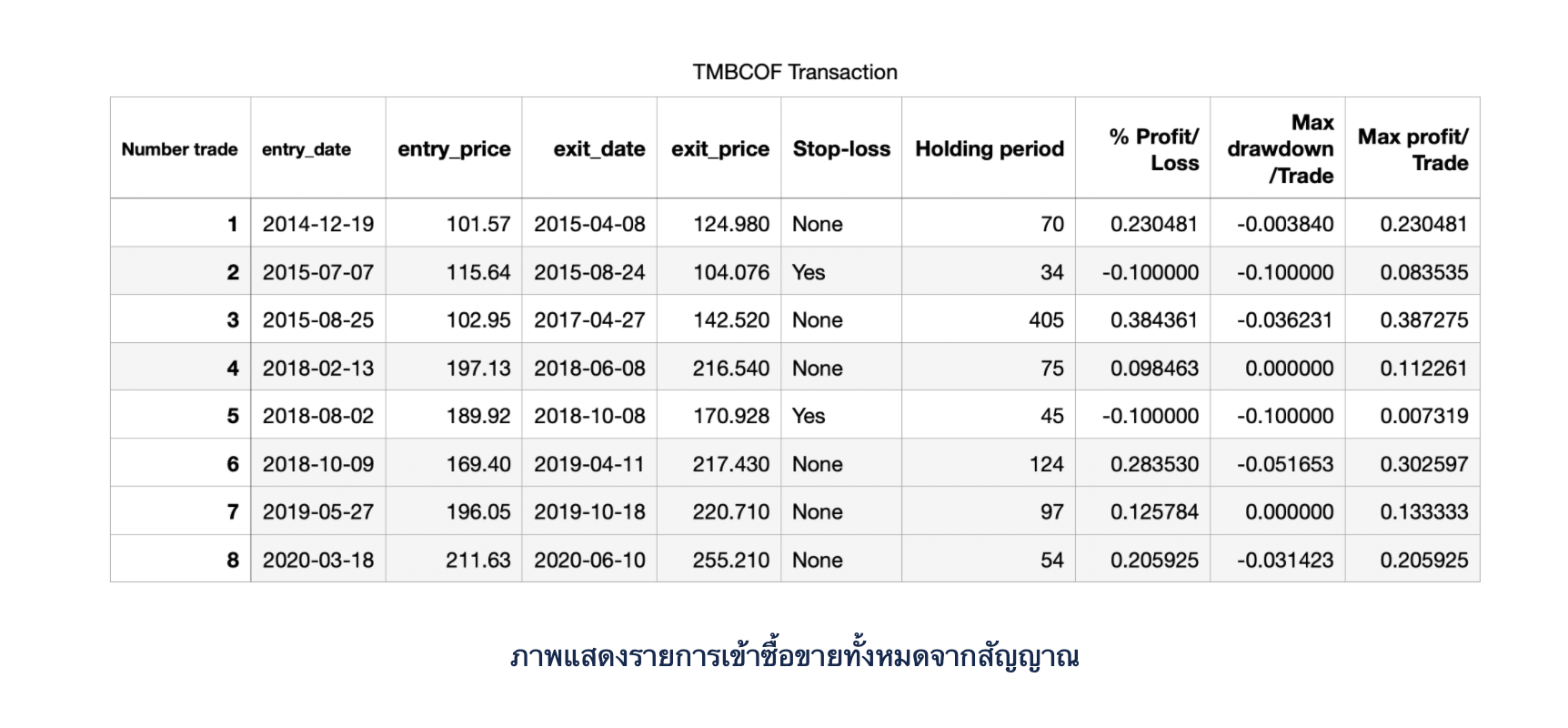The height and width of the screenshot is (728, 1568).
Task: Select exit date 2019-04-11 cell
Action: pos(588,464)
